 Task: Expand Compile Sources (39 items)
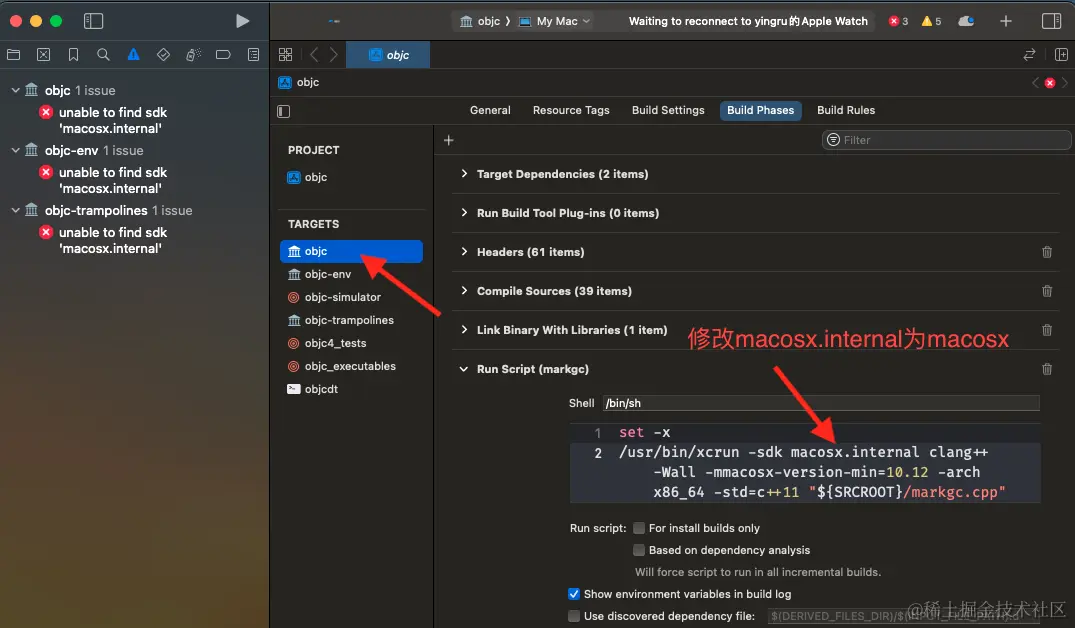[464, 291]
